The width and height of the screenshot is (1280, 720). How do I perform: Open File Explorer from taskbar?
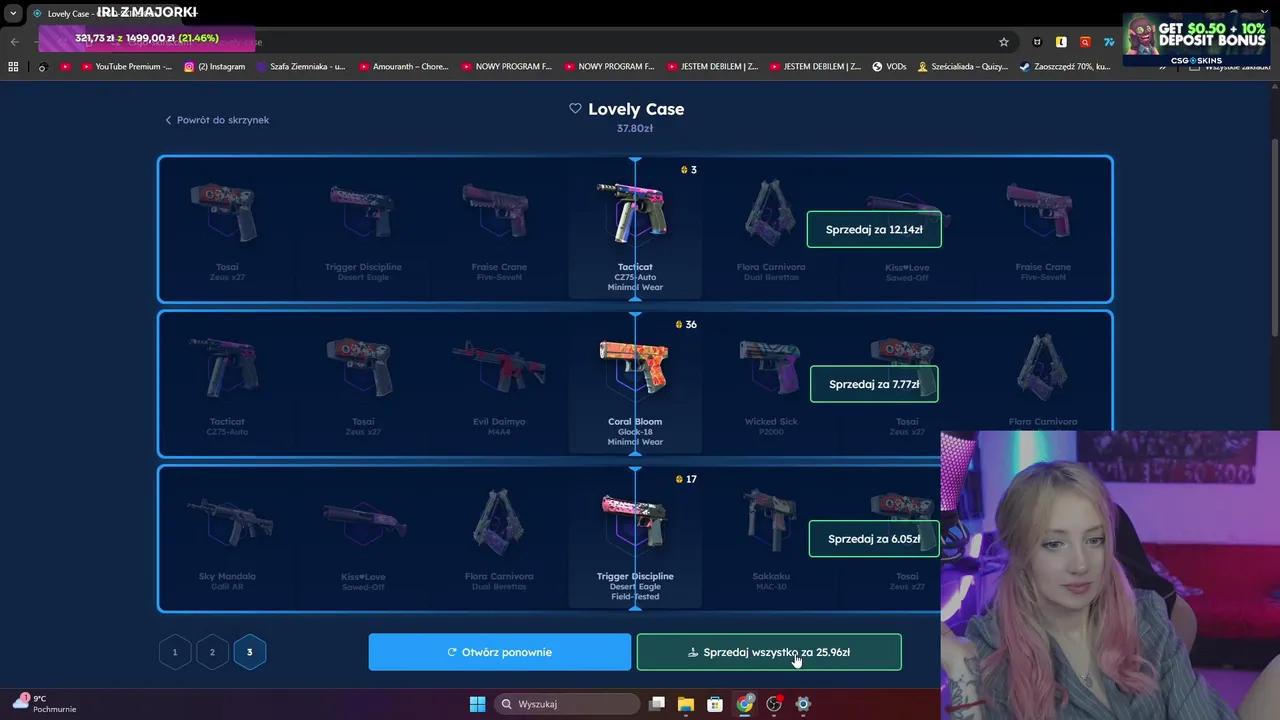[x=686, y=704]
